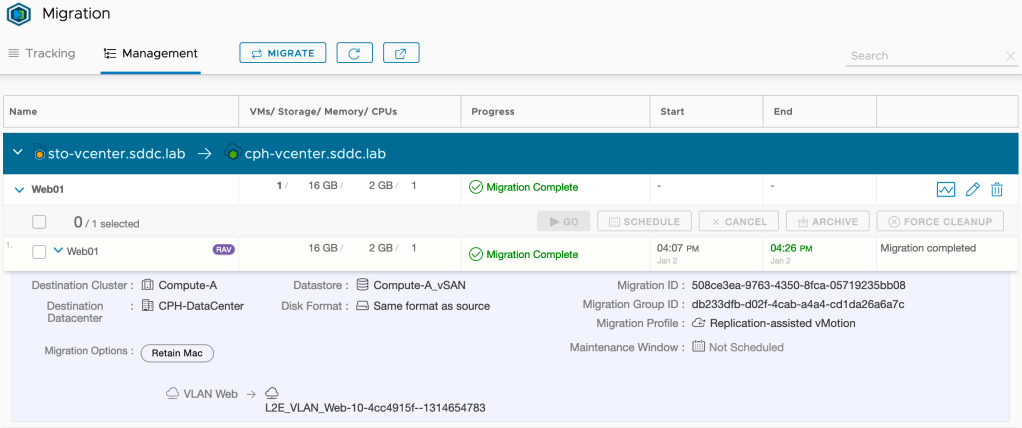The height and width of the screenshot is (428, 1022).
Task: Select the Management tab
Action: tap(150, 53)
